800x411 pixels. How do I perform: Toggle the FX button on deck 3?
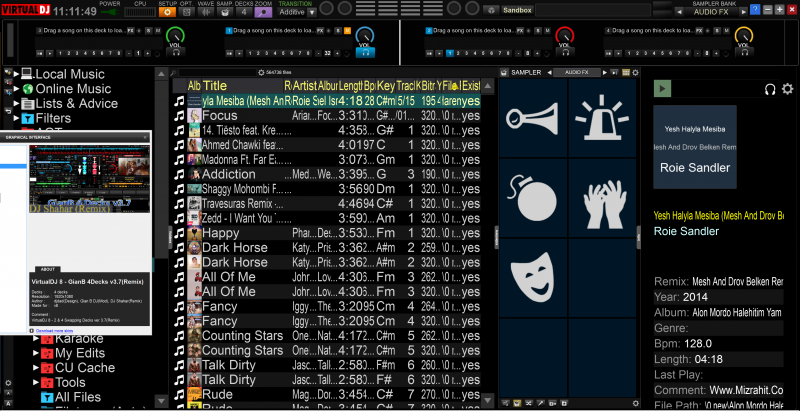click(x=131, y=31)
